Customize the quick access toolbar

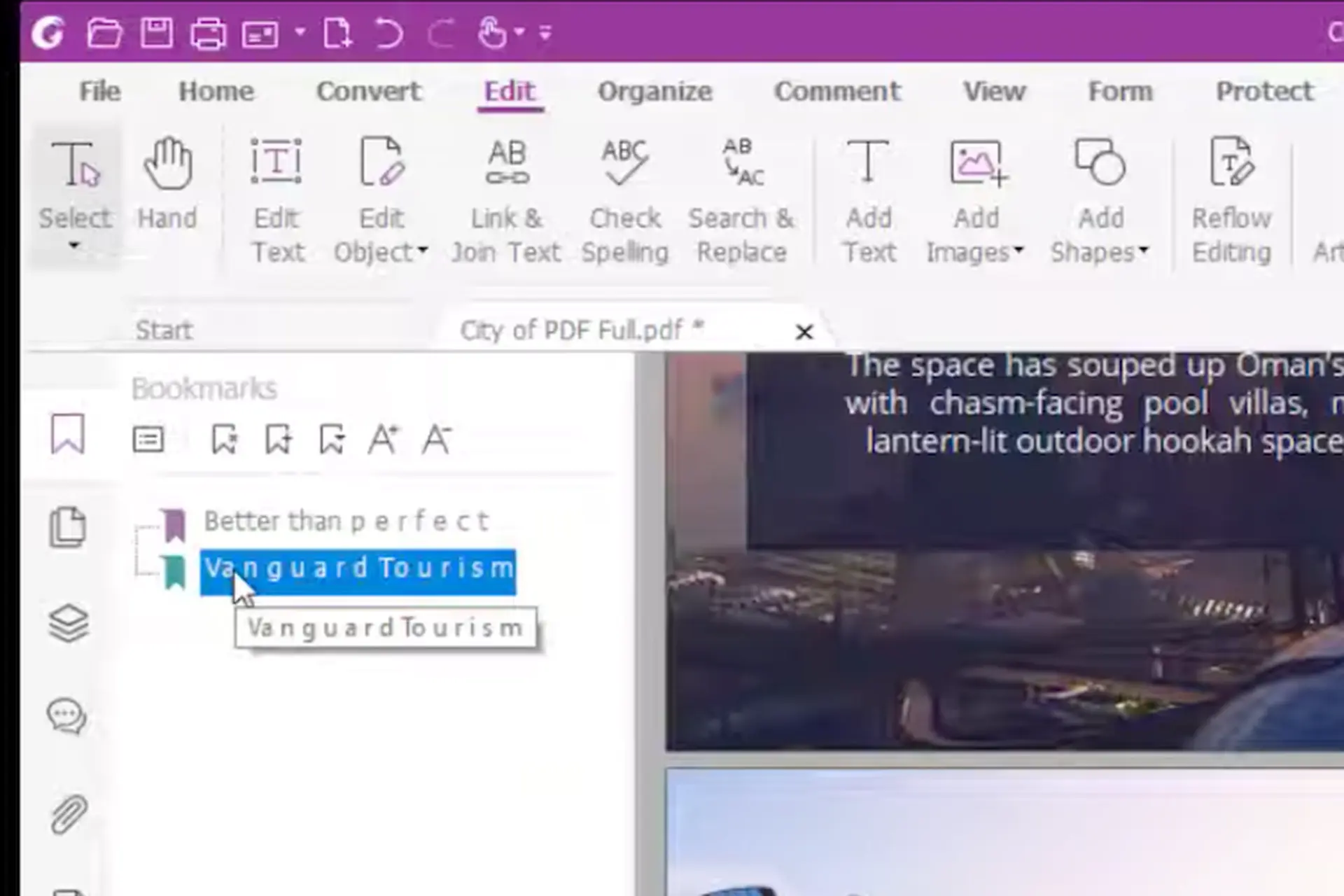coord(545,33)
